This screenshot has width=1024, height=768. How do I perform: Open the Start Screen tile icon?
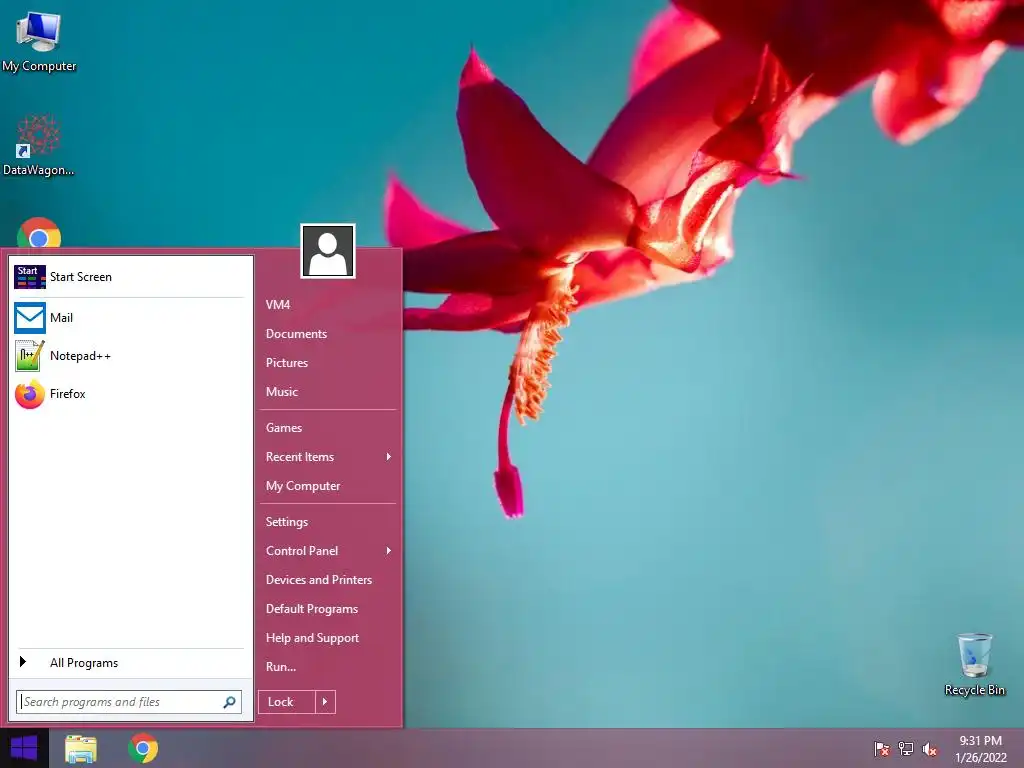30,277
